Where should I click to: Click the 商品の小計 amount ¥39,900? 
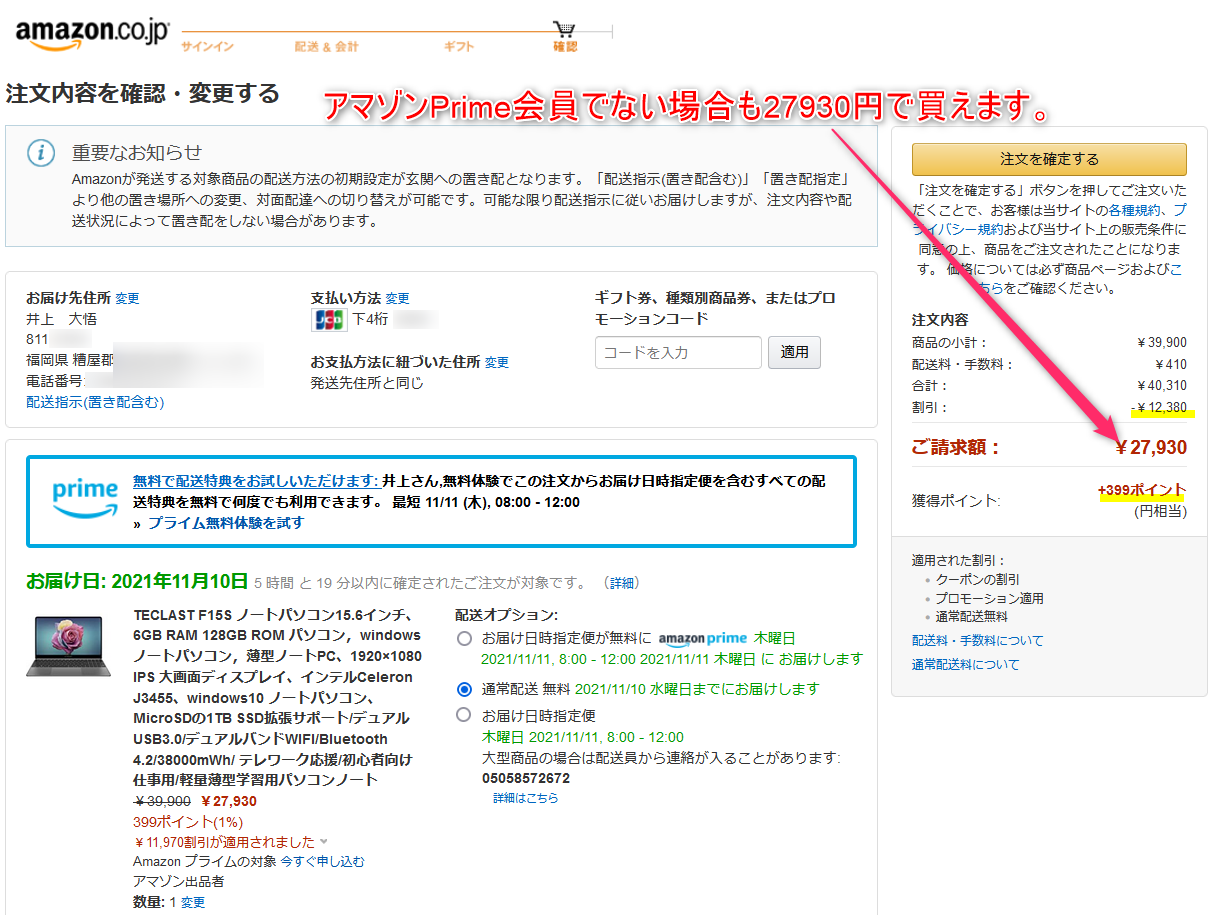1162,342
